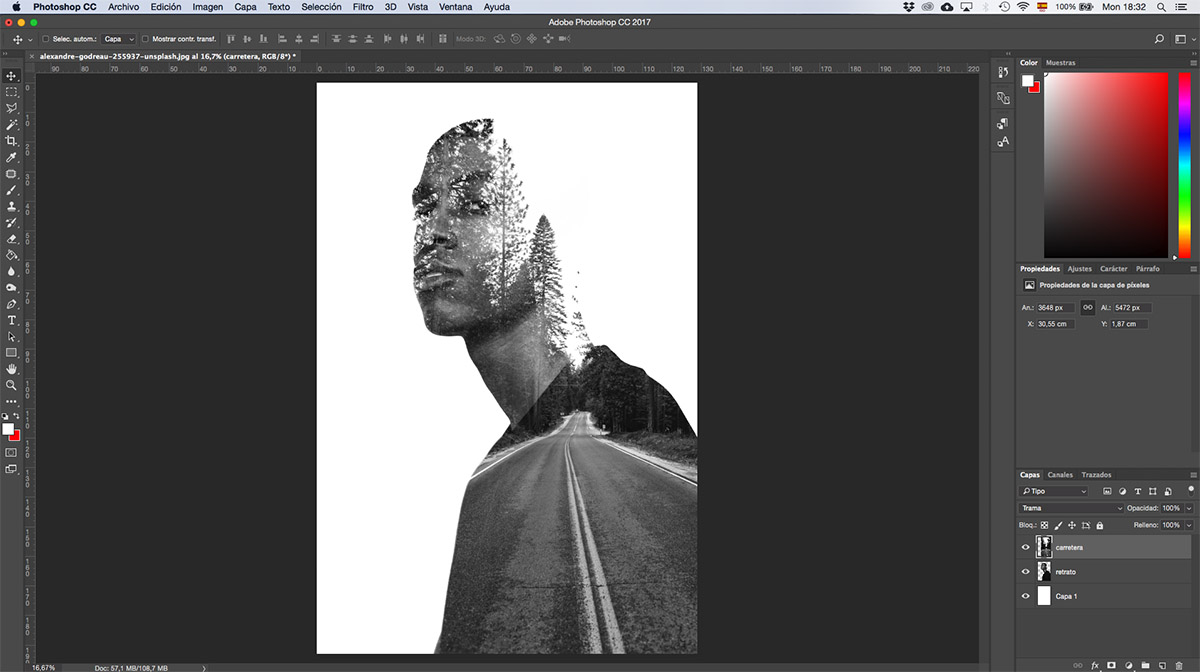Click the rainbow hue slider strip
The width and height of the screenshot is (1200, 672).
(x=1185, y=165)
